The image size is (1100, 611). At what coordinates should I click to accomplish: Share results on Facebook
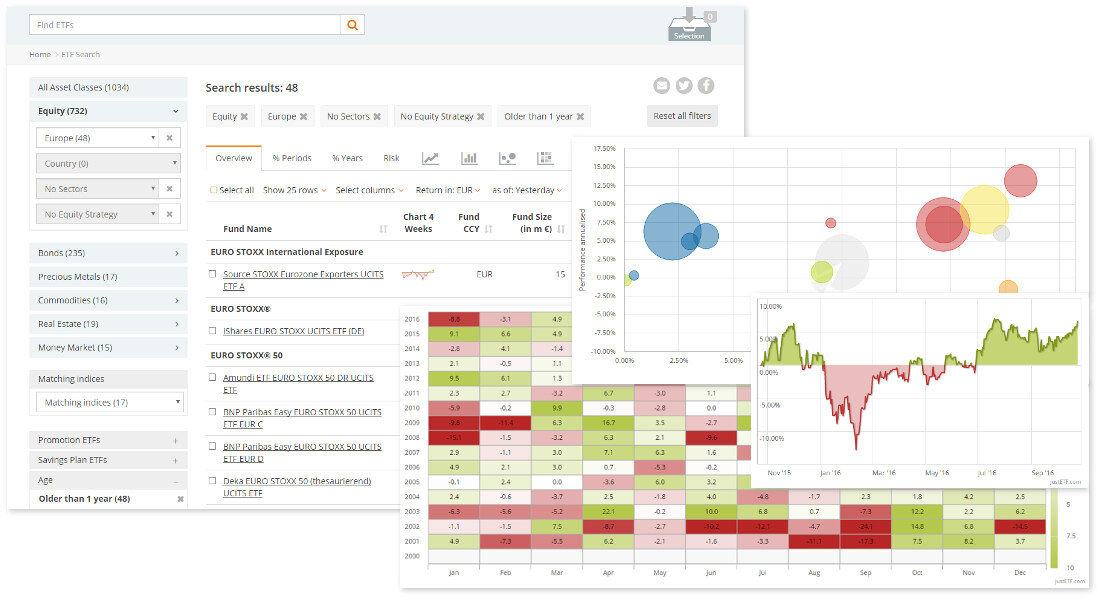706,86
